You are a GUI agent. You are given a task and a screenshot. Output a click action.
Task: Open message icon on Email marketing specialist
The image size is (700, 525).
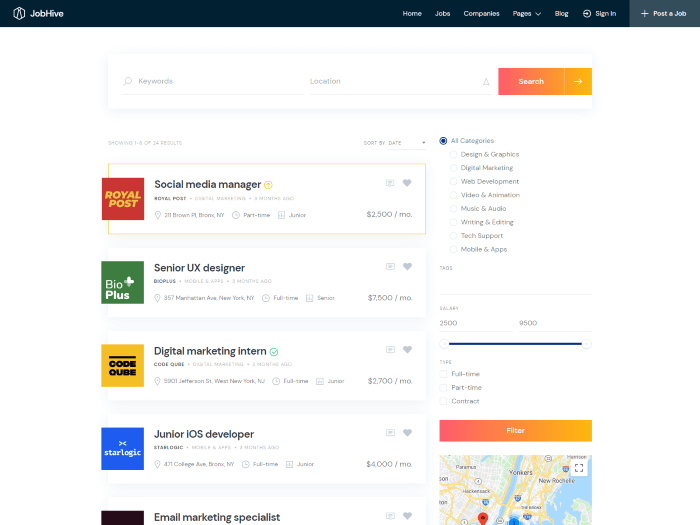coord(390,516)
